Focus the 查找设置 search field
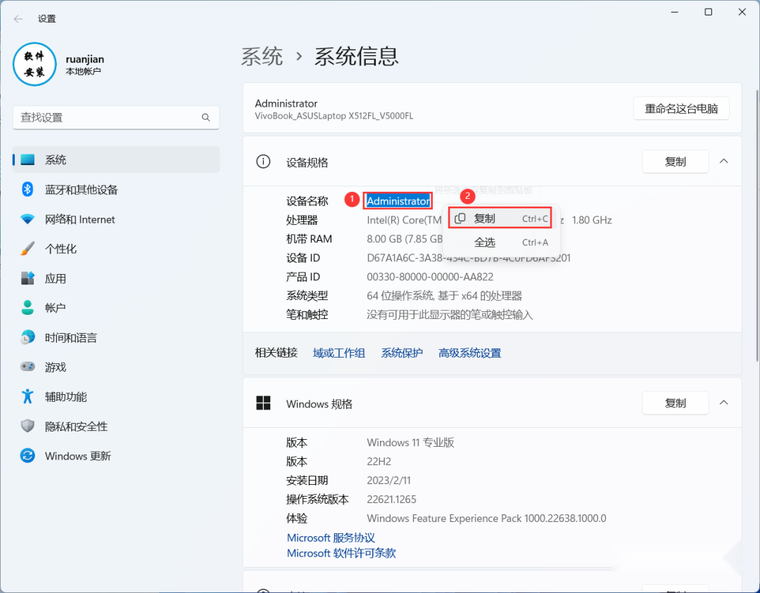This screenshot has width=760, height=593. [116, 118]
